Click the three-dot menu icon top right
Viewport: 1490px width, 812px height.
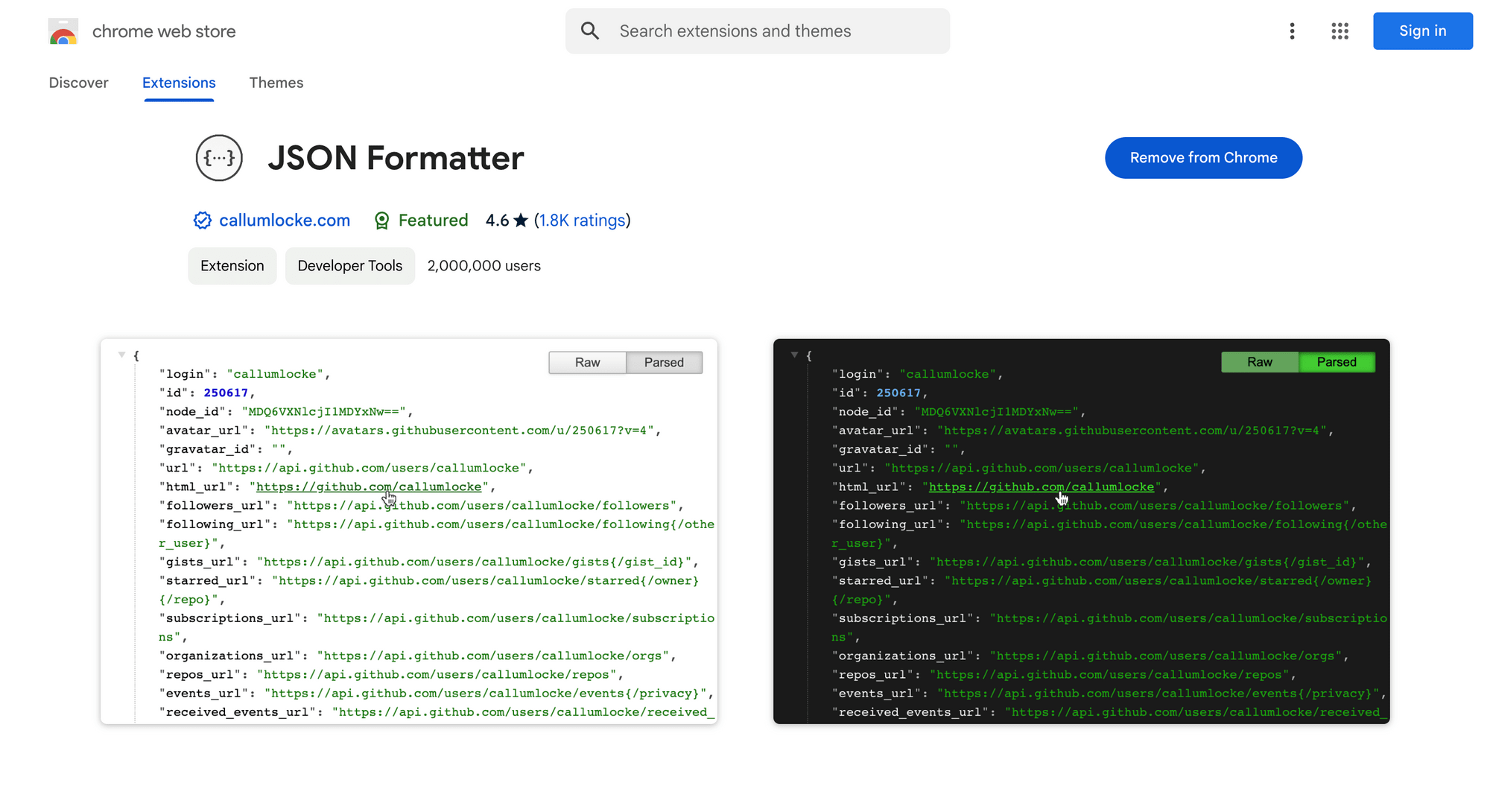pyautogui.click(x=1292, y=31)
